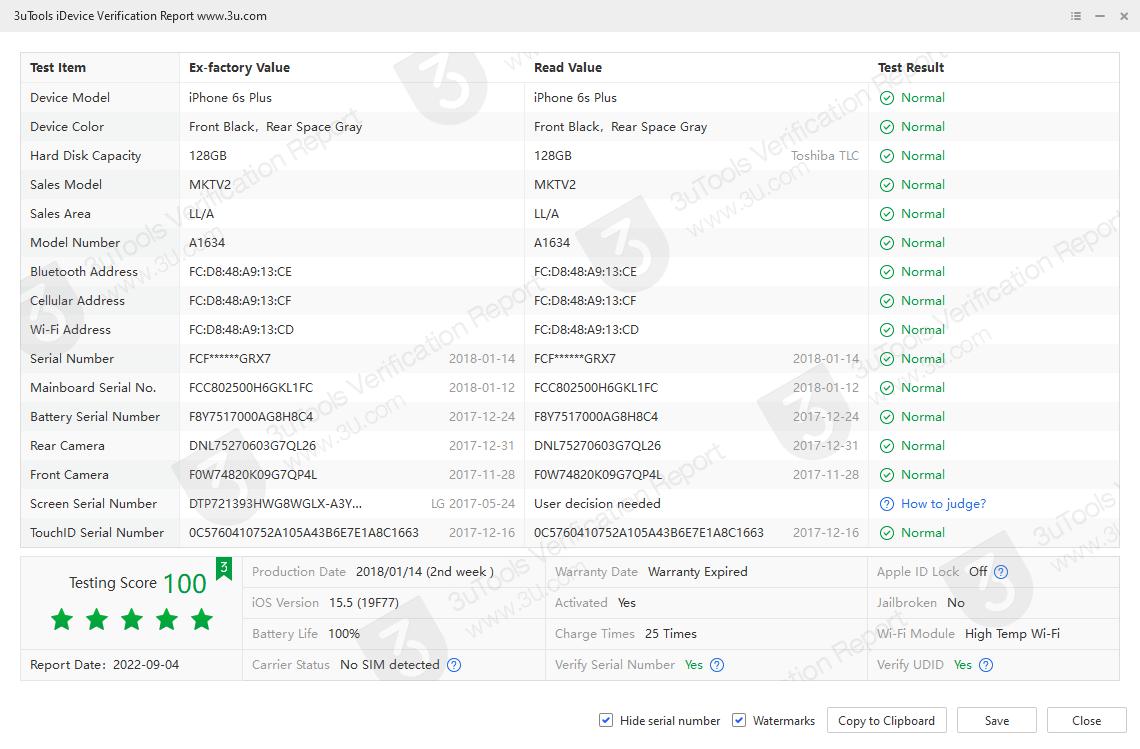Image resolution: width=1140 pixels, height=749 pixels.
Task: Click help icon next to Verify UDID
Action: [986, 665]
